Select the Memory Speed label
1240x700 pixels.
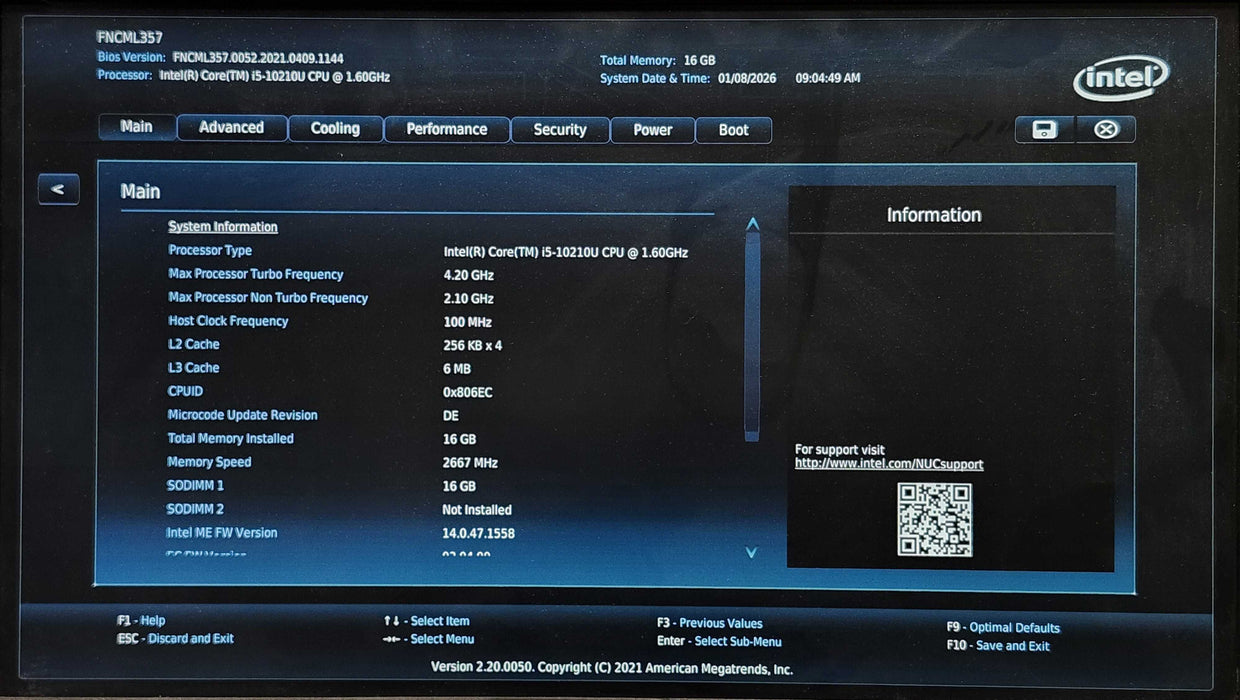click(x=209, y=462)
